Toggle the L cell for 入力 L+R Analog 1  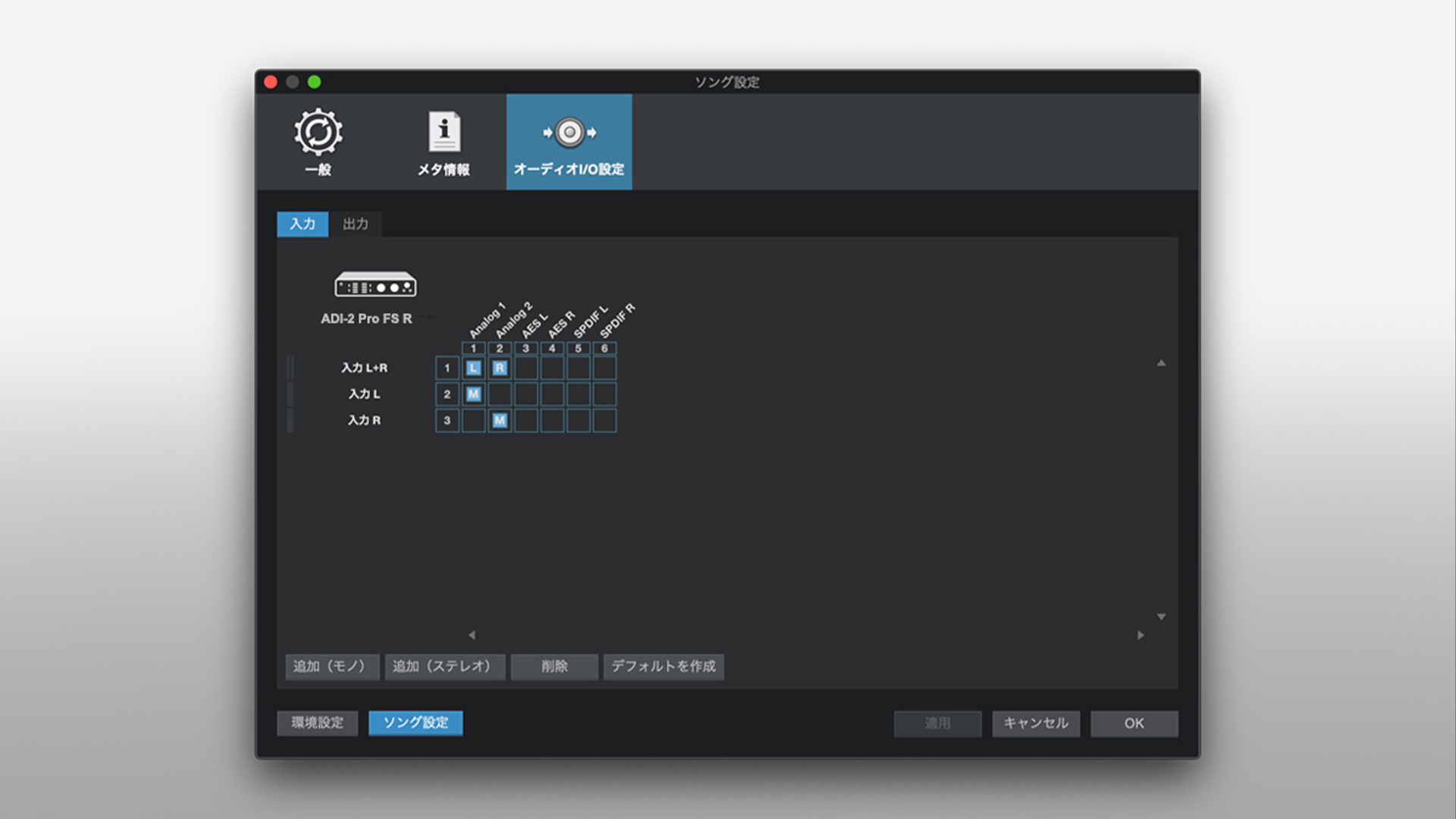point(473,369)
